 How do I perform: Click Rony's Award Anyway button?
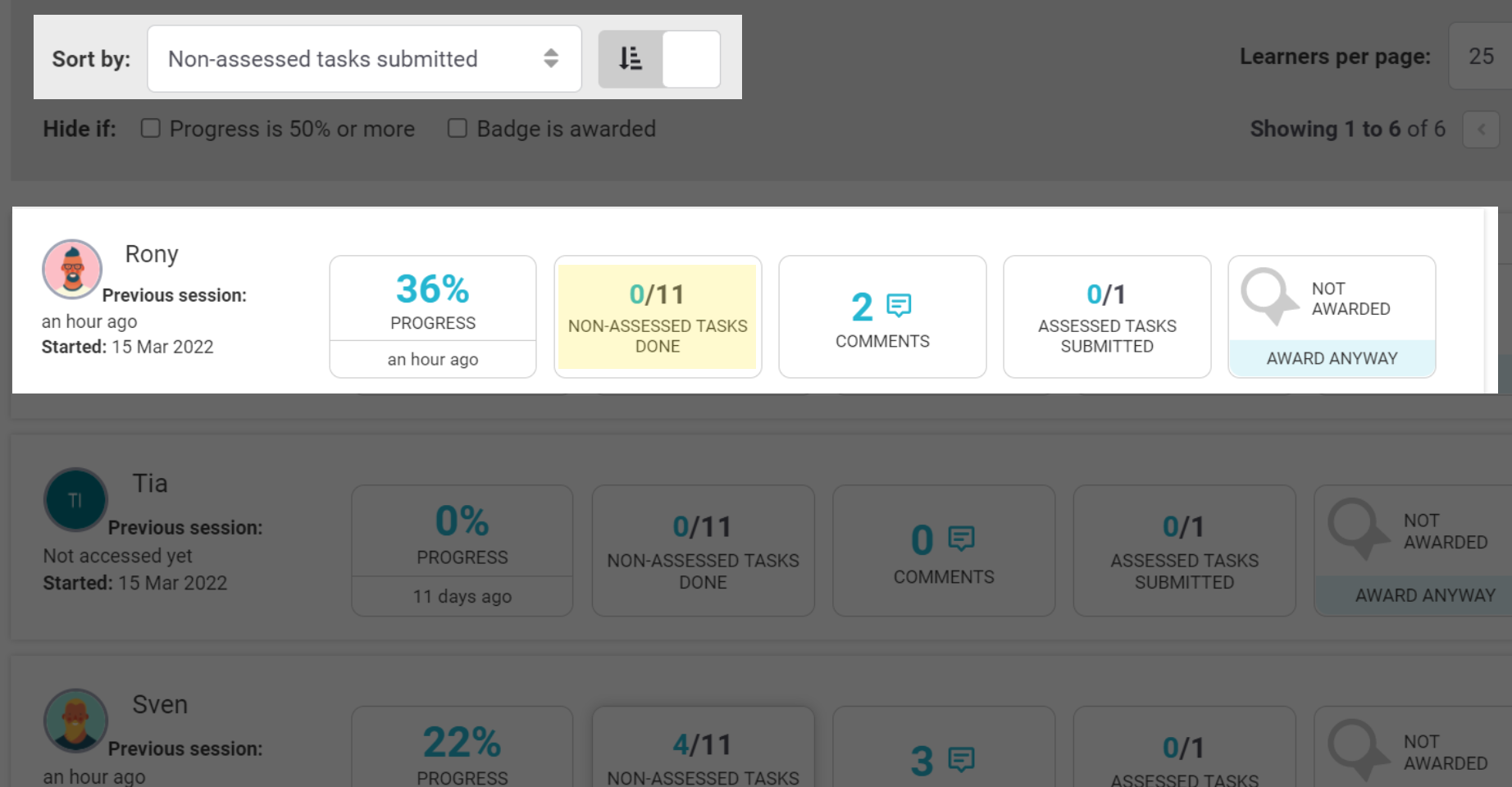(1331, 358)
